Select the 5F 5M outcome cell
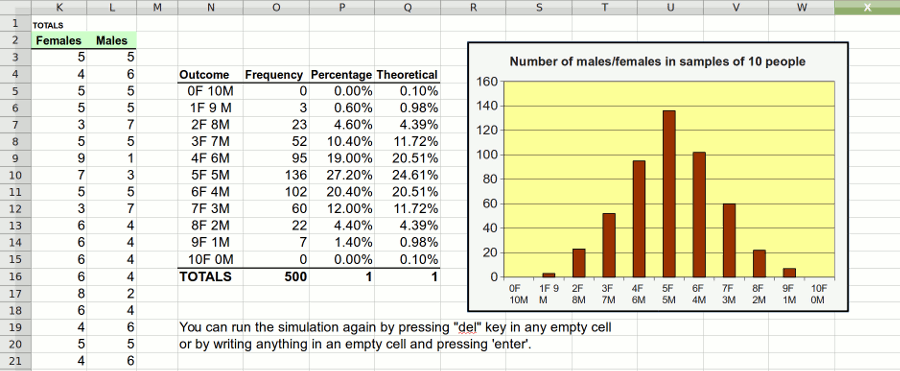Image resolution: width=900 pixels, height=371 pixels. point(210,174)
